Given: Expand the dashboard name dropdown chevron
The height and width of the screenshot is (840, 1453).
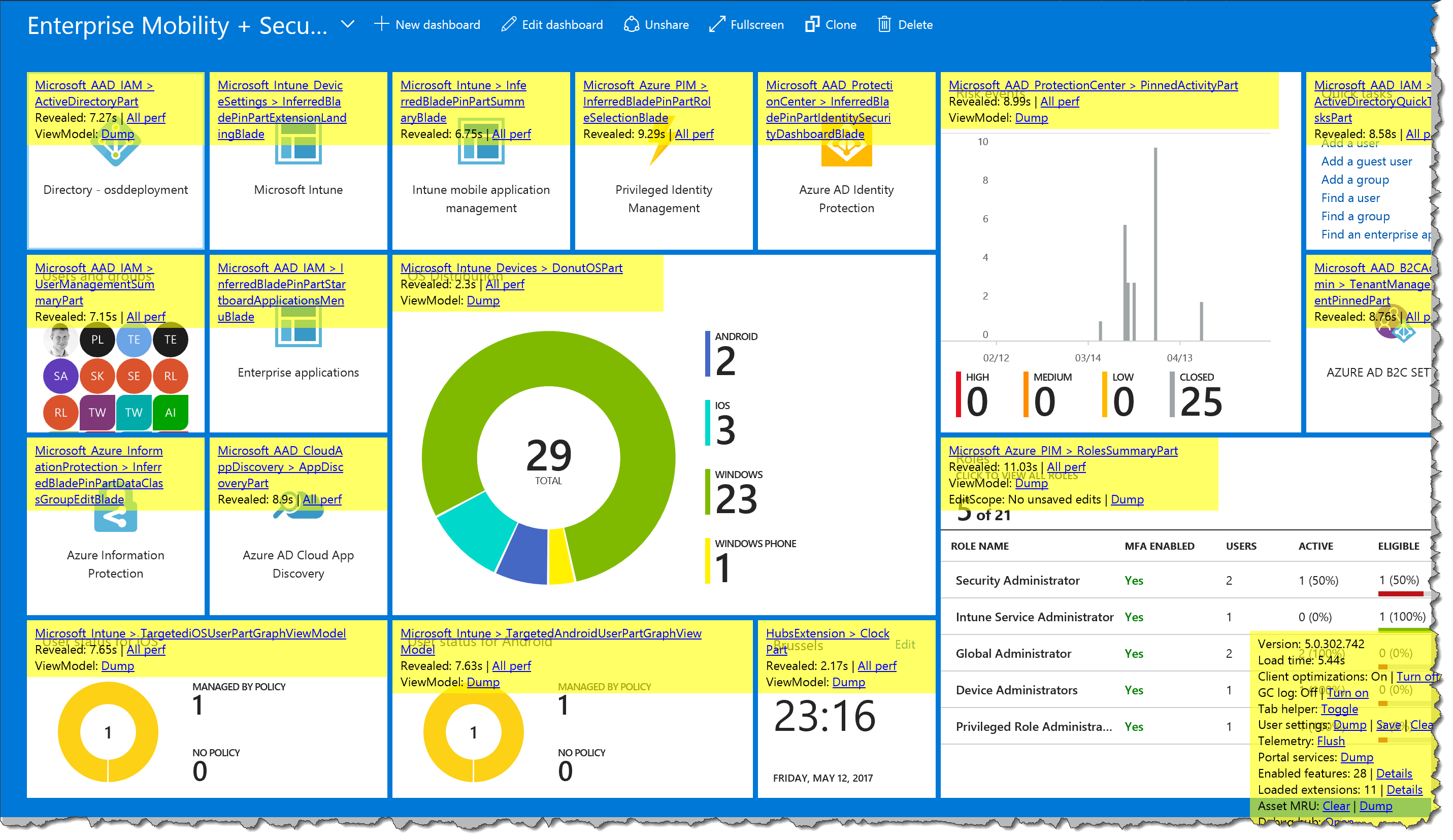Looking at the screenshot, I should (348, 24).
